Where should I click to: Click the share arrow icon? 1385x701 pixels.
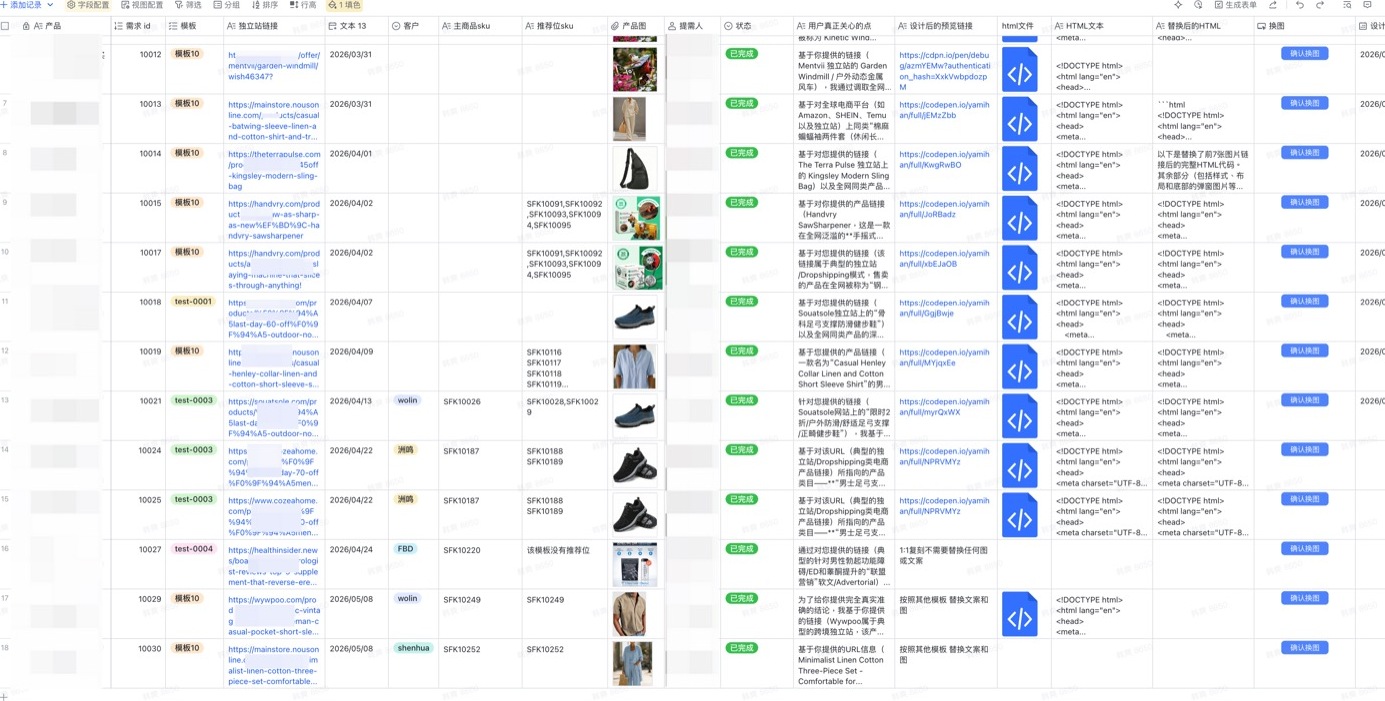[x=1273, y=5]
